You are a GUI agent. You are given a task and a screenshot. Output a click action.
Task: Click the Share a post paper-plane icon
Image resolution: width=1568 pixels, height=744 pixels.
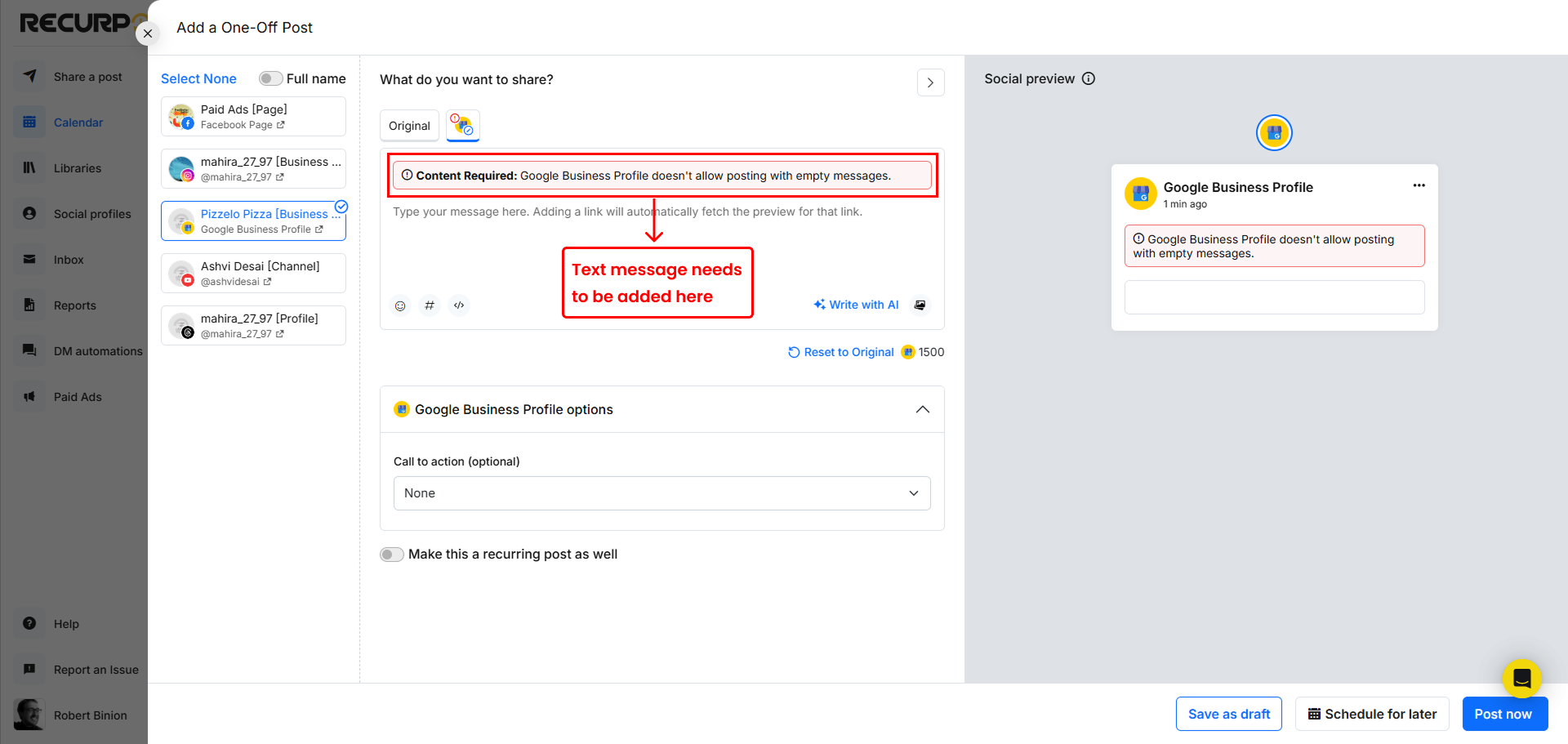[x=29, y=76]
